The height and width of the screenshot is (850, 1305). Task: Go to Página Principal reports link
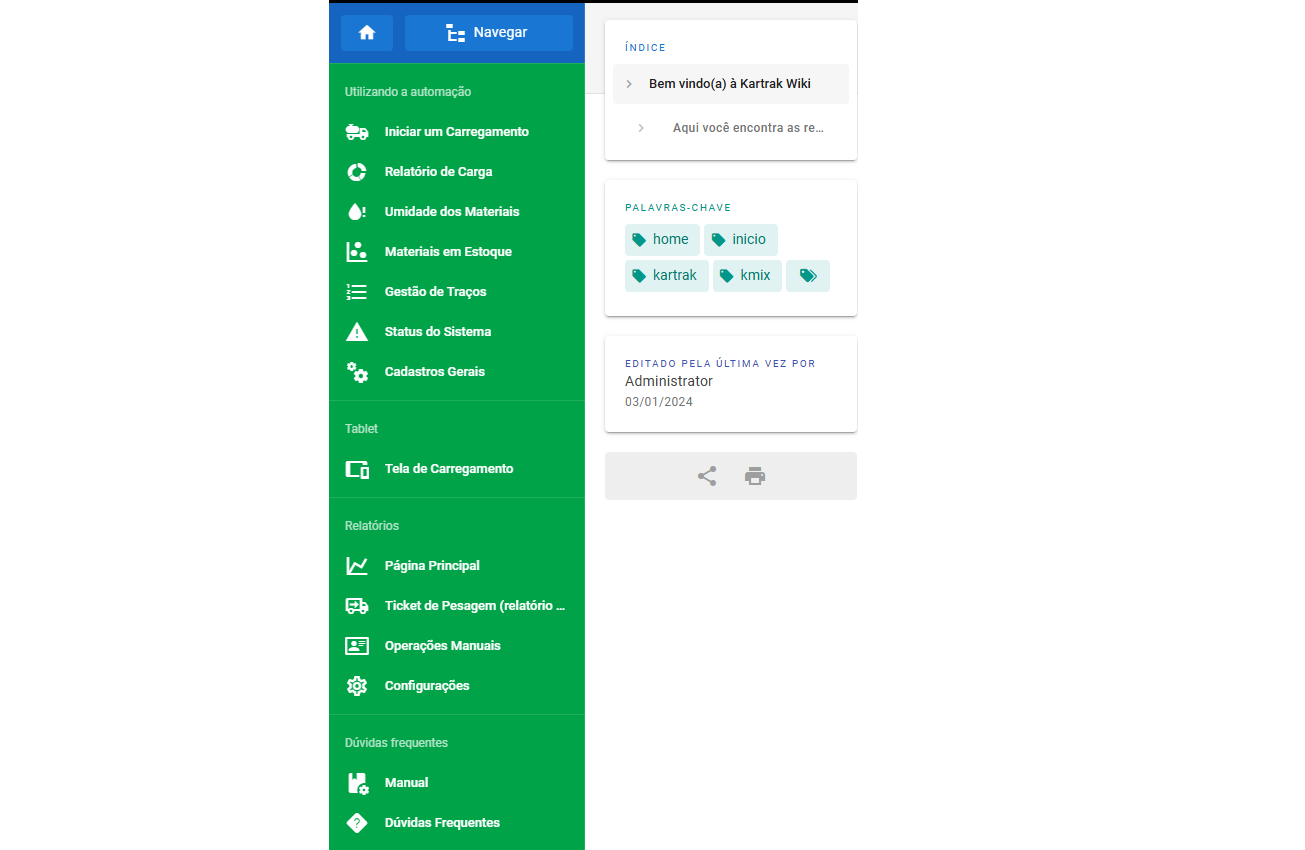click(432, 566)
